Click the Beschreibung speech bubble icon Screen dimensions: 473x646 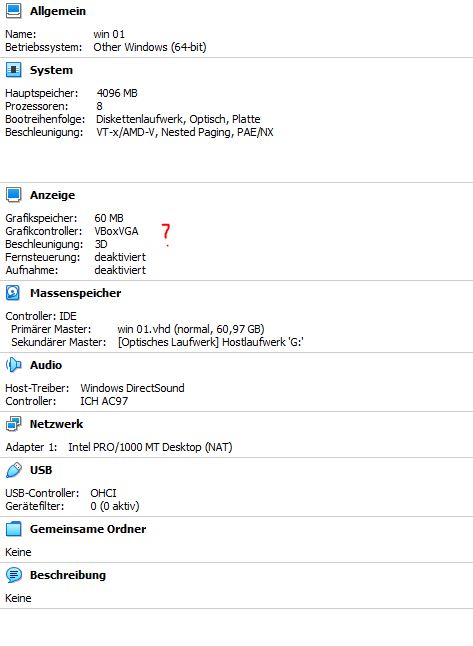coord(13,575)
